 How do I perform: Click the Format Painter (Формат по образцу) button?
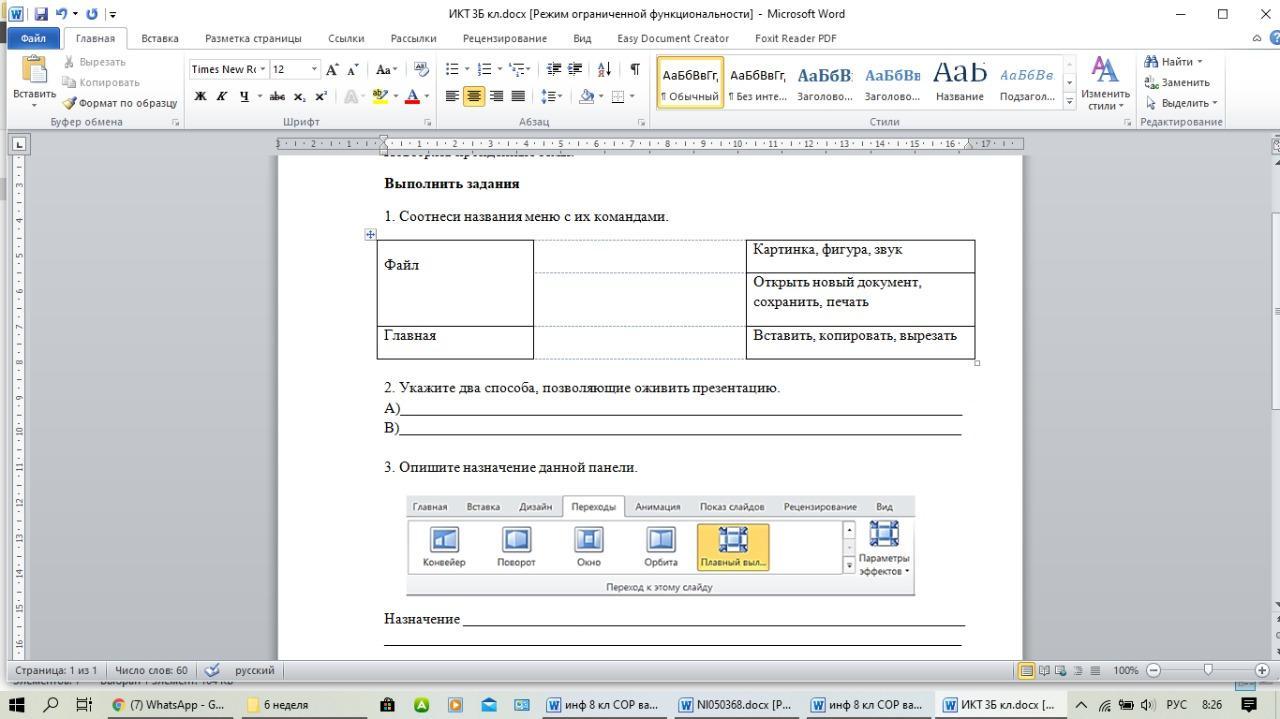coord(119,103)
